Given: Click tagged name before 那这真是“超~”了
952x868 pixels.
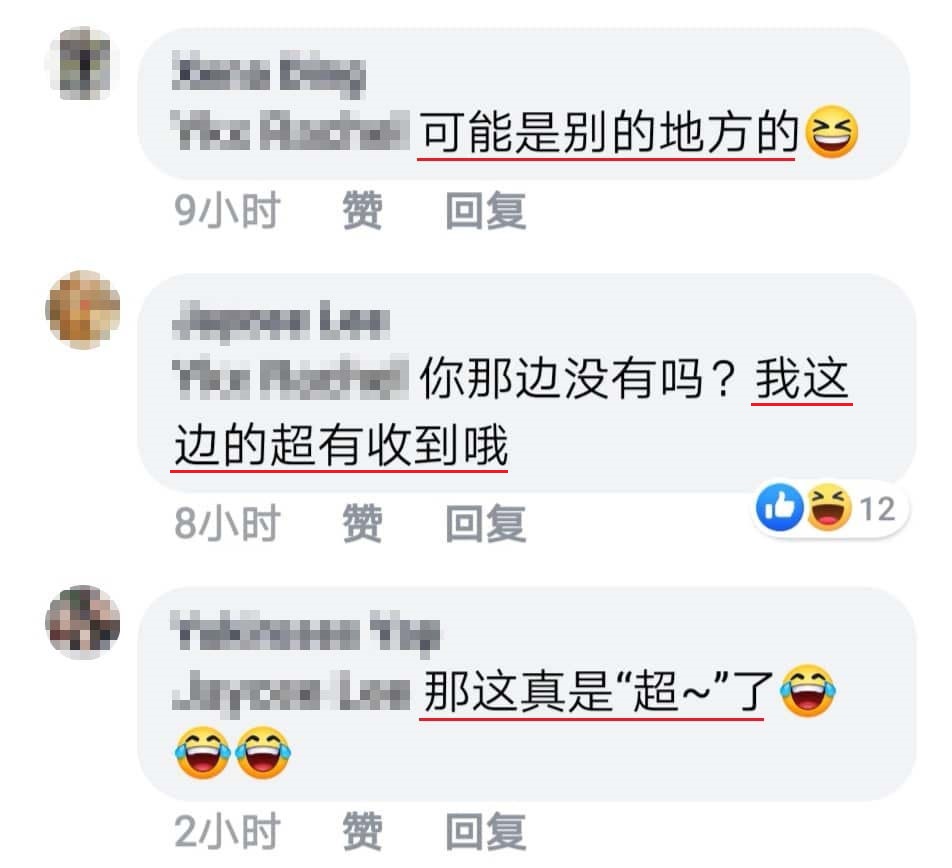Looking at the screenshot, I should click(292, 690).
